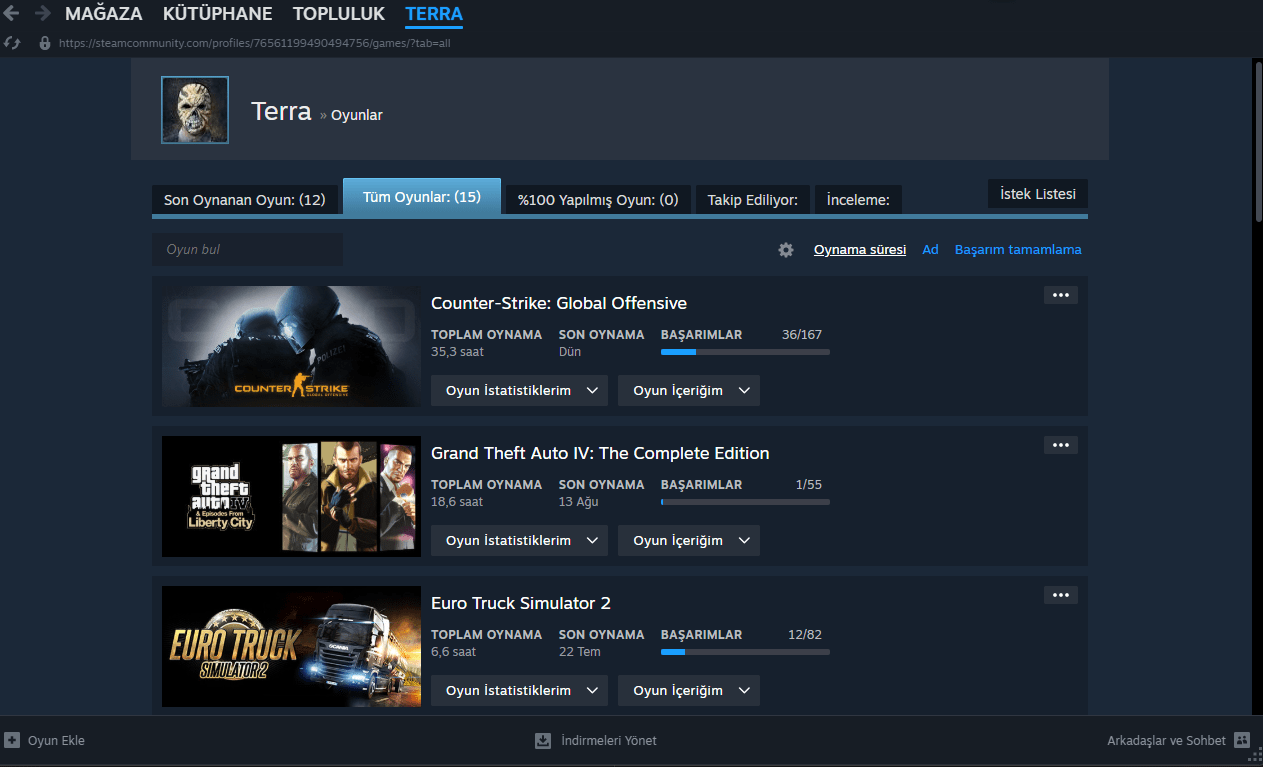Screen dimensions: 1263x767
Task: Go forward with the forward arrow
Action: (x=43, y=14)
